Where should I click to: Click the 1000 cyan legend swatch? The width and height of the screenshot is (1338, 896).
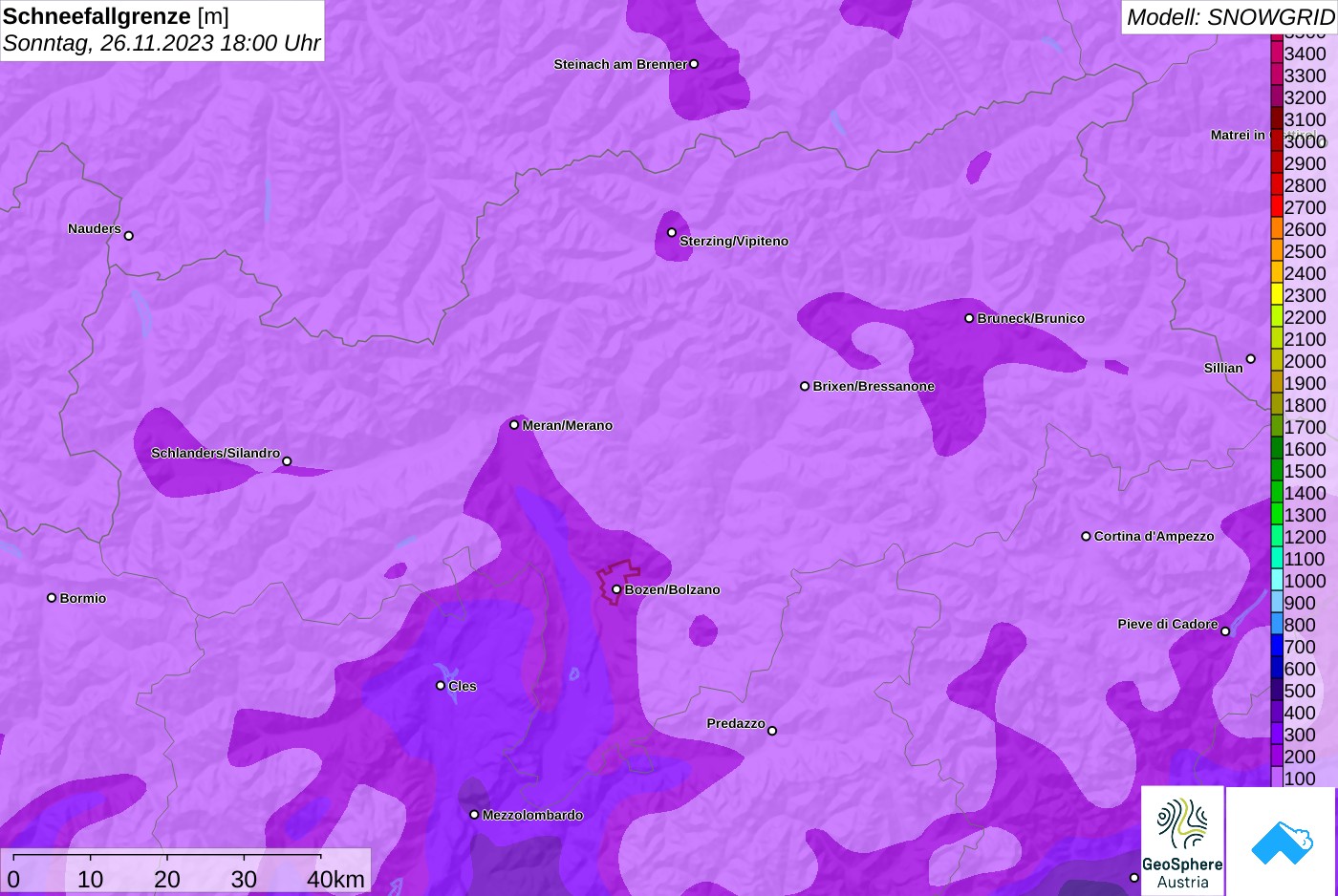point(1276,581)
